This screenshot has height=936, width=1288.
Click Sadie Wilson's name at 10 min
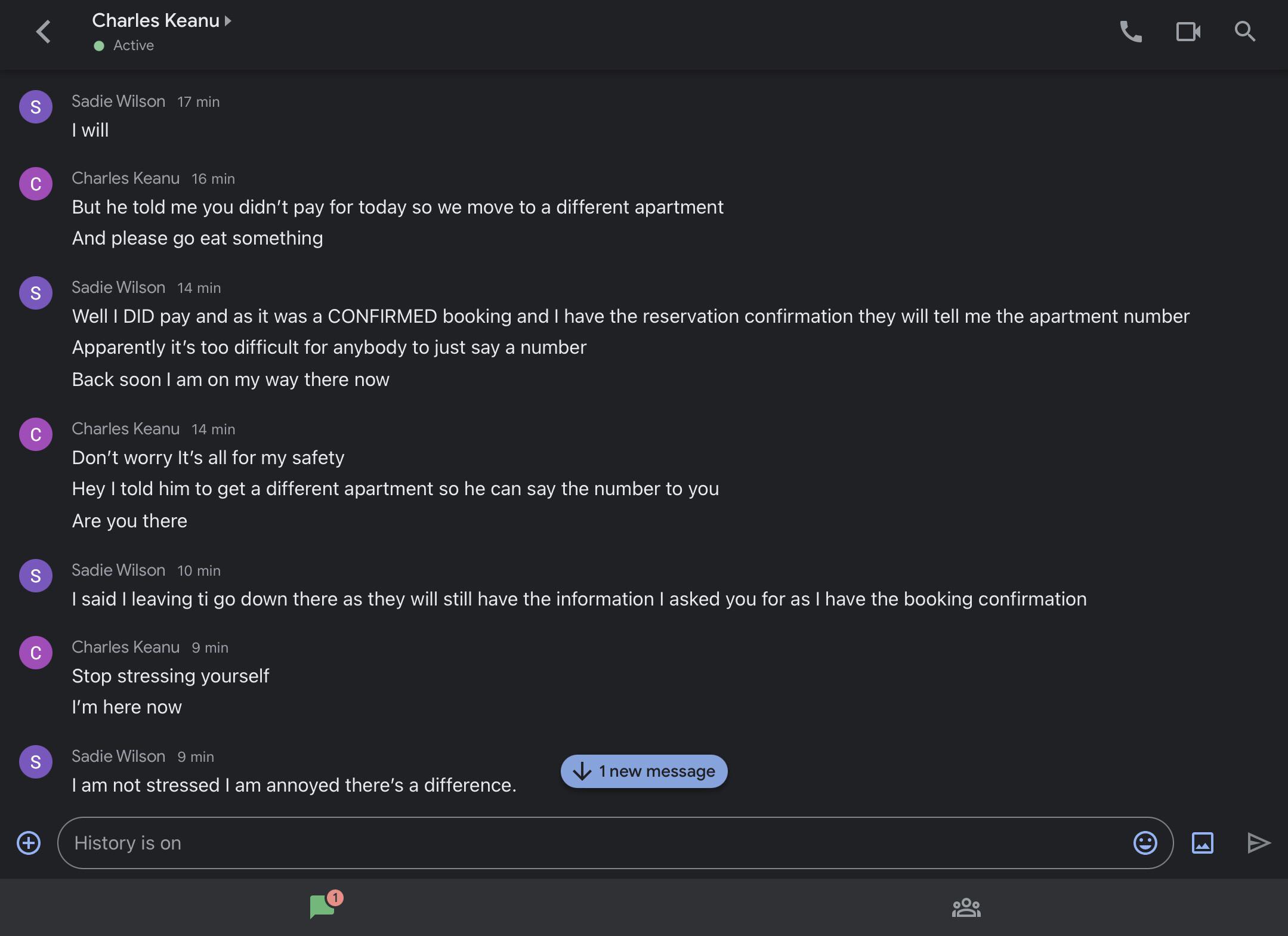[x=118, y=570]
